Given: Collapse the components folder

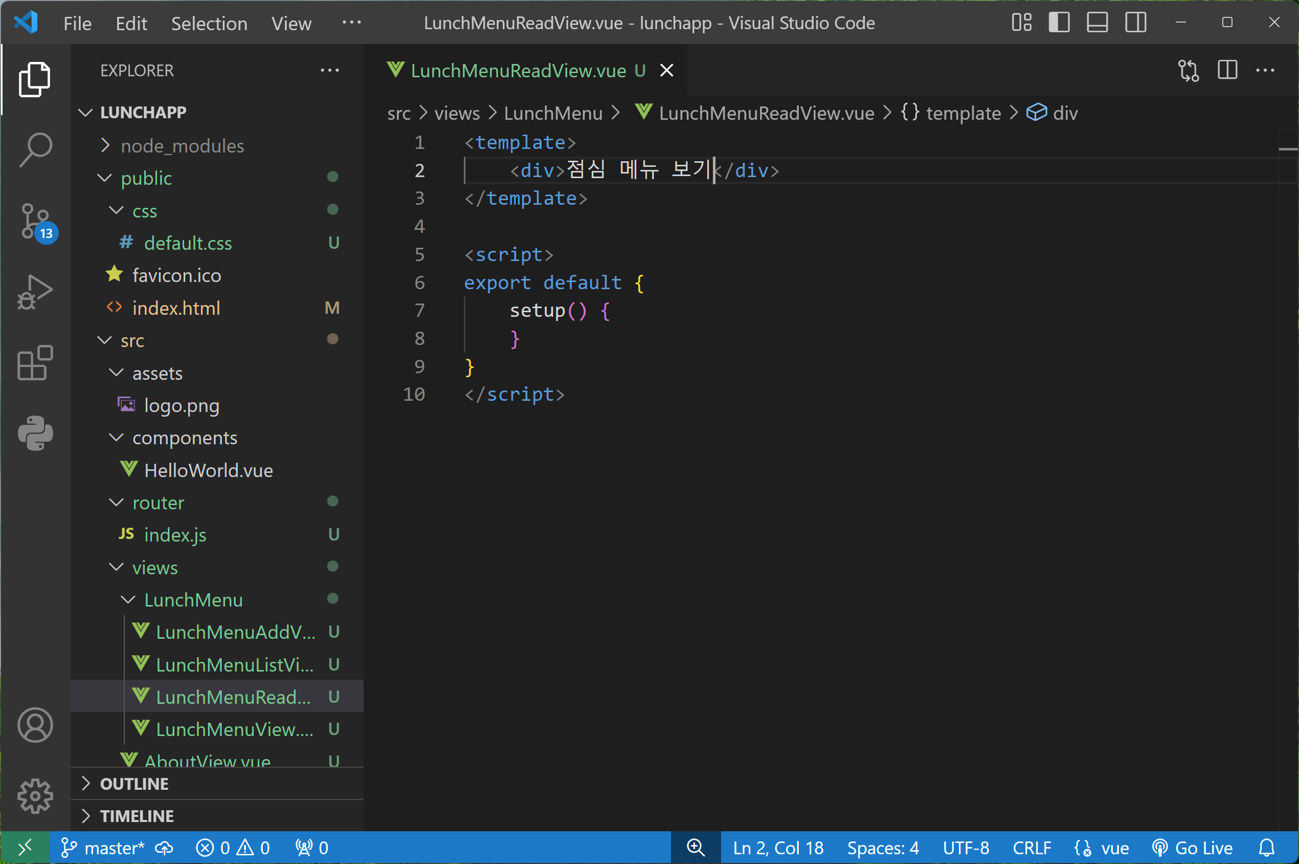Looking at the screenshot, I should pos(217,437).
